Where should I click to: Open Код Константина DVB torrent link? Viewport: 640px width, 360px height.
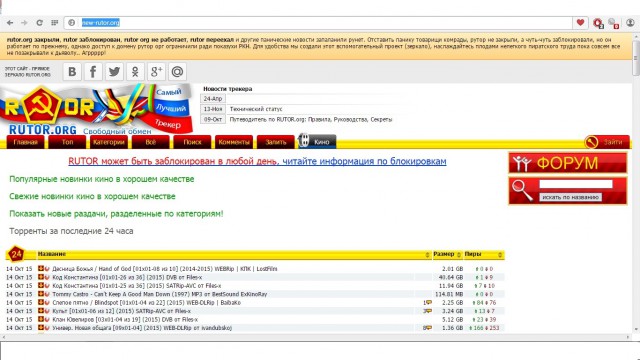click(x=127, y=278)
